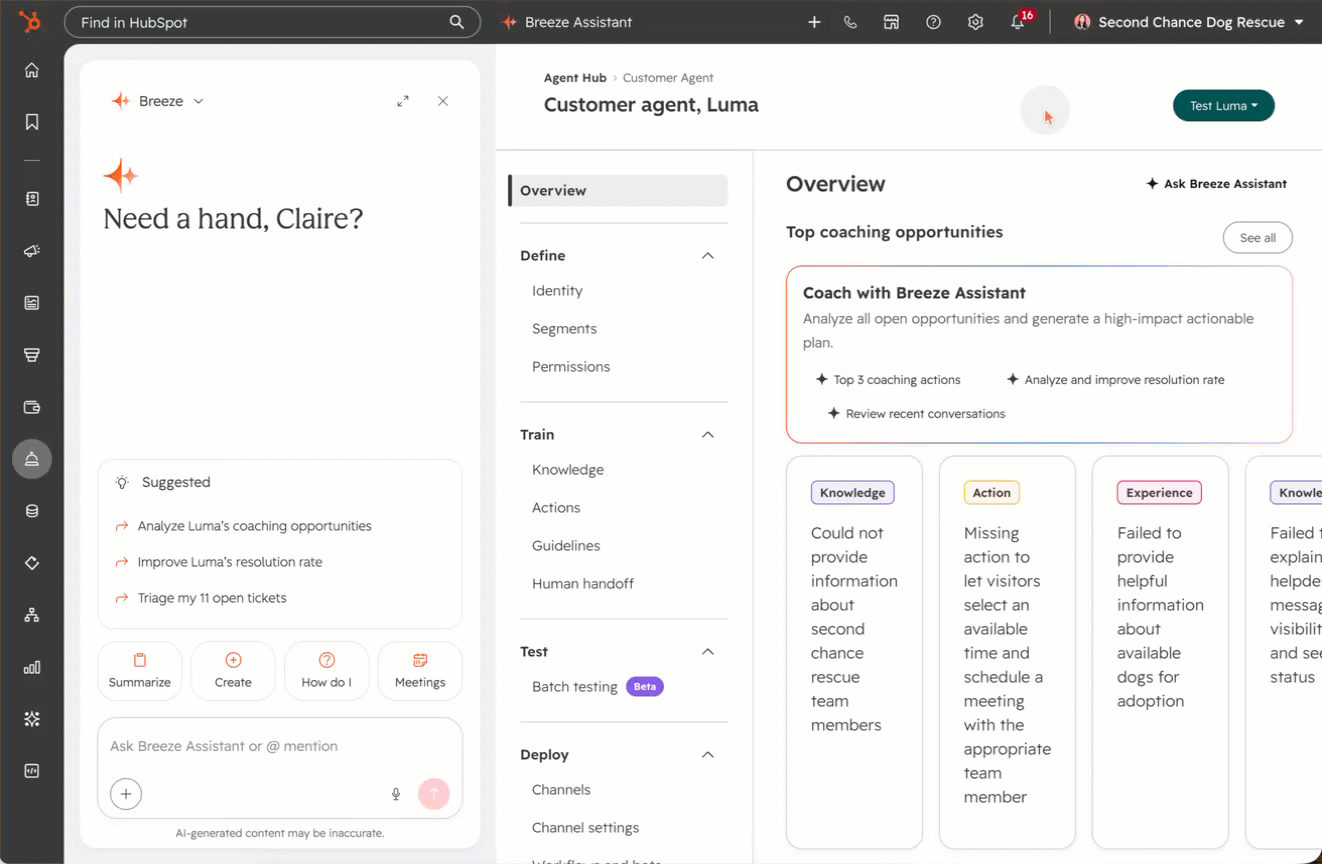The height and width of the screenshot is (864, 1322).
Task: Open the Action card about scheduling a meeting
Action: coord(1007,652)
